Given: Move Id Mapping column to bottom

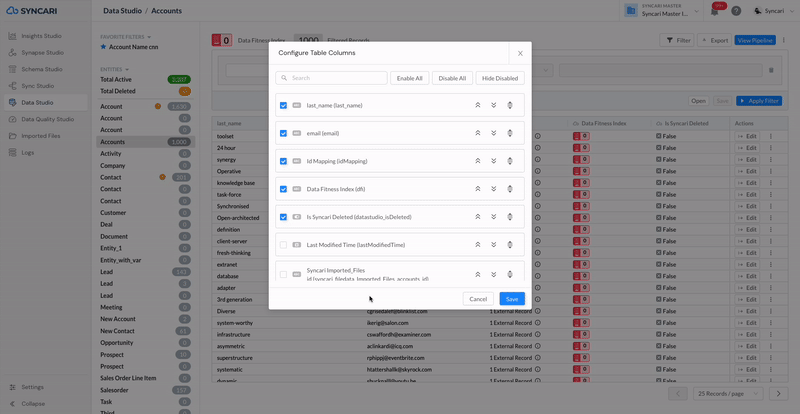Looking at the screenshot, I should (493, 161).
